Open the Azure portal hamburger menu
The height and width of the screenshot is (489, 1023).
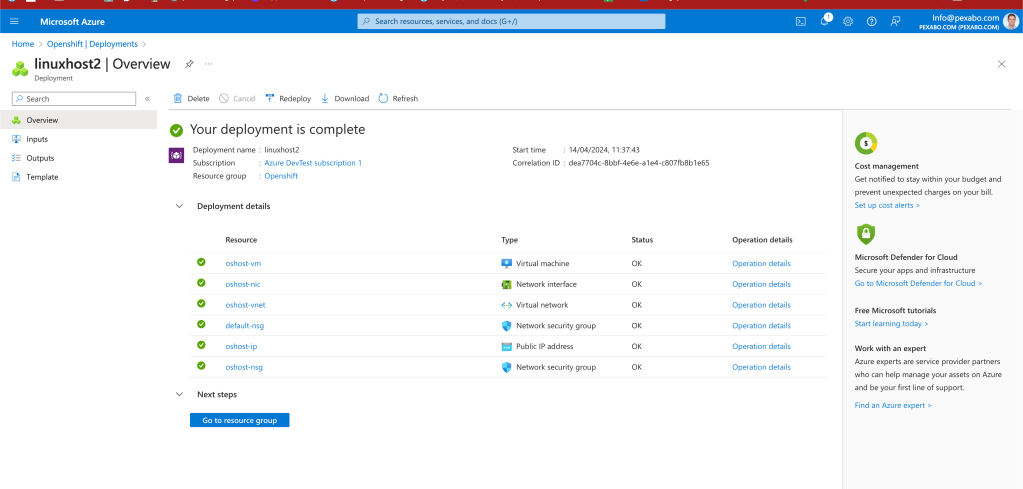(x=14, y=22)
